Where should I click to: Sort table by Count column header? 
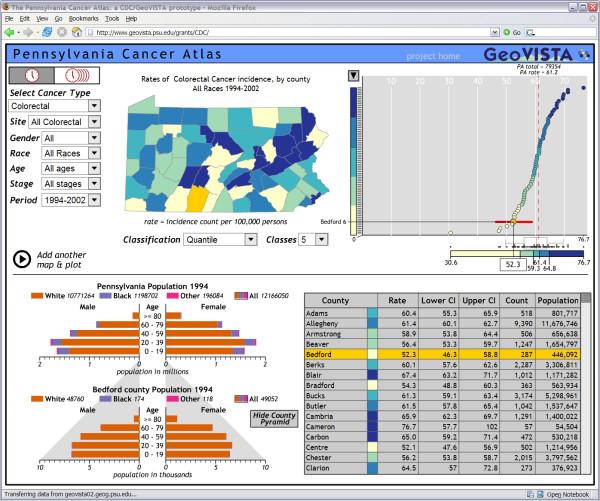(x=517, y=300)
